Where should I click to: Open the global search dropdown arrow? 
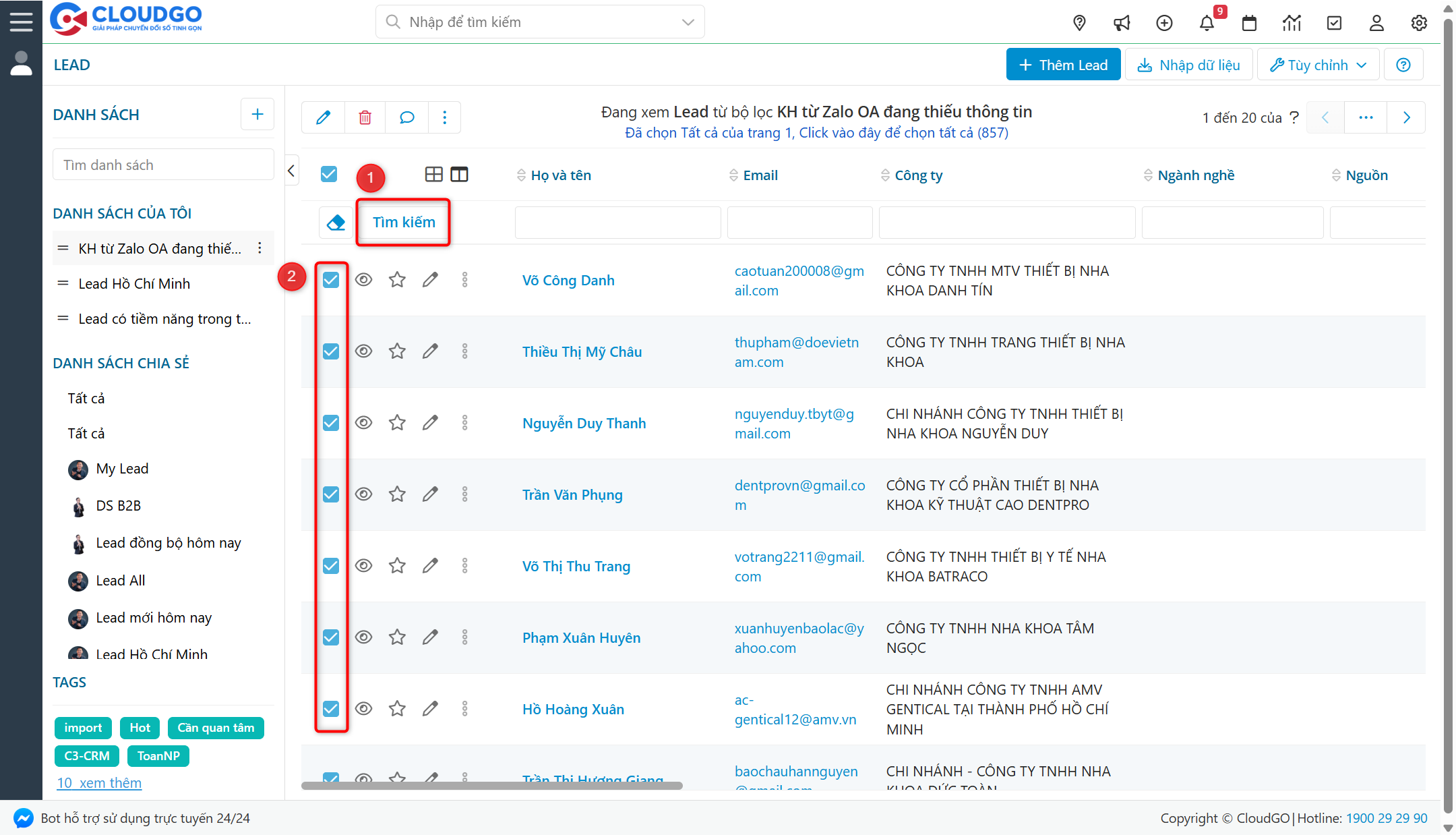coord(688,22)
